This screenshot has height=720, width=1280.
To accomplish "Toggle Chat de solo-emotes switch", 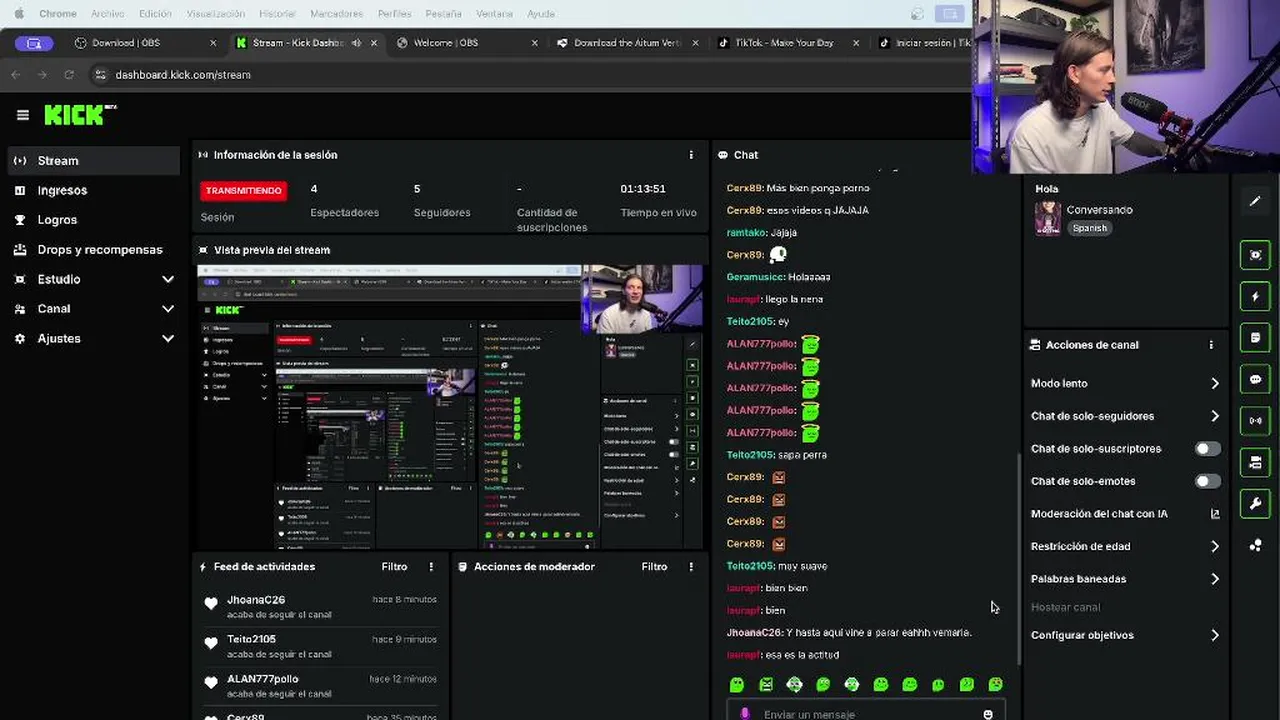I will click(x=1207, y=481).
